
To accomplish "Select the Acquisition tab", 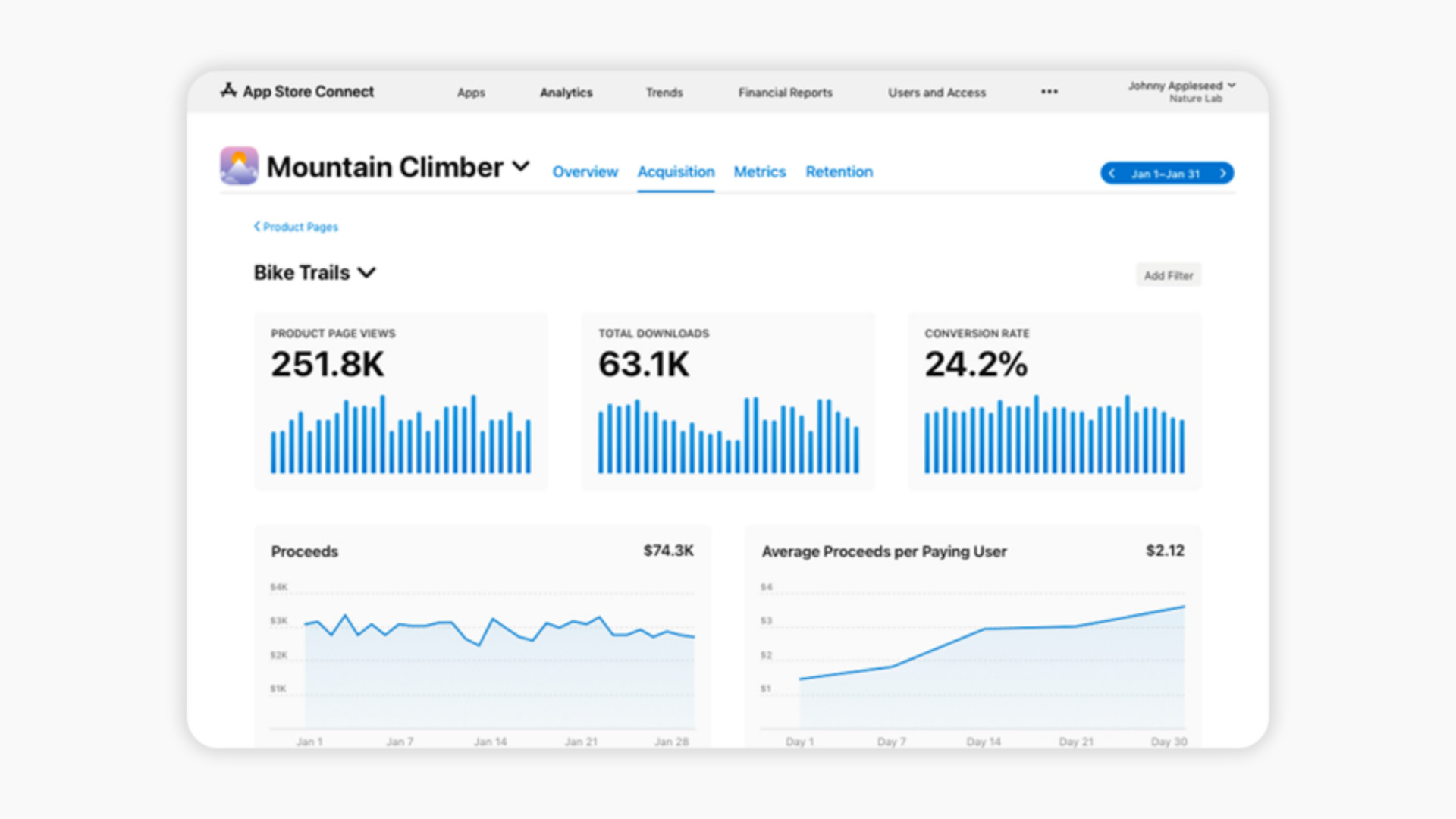I will tap(676, 172).
